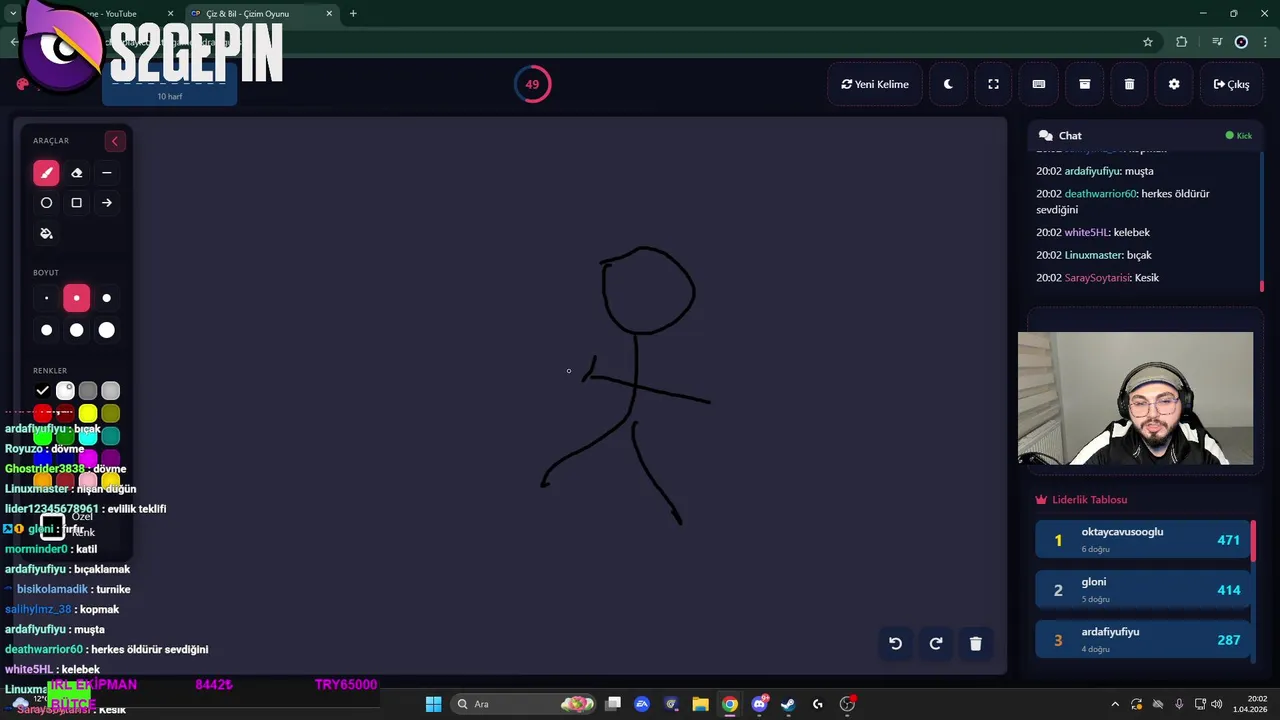The width and height of the screenshot is (1280, 720).
Task: Click the Liderlik Tablosu heading
Action: click(1081, 500)
